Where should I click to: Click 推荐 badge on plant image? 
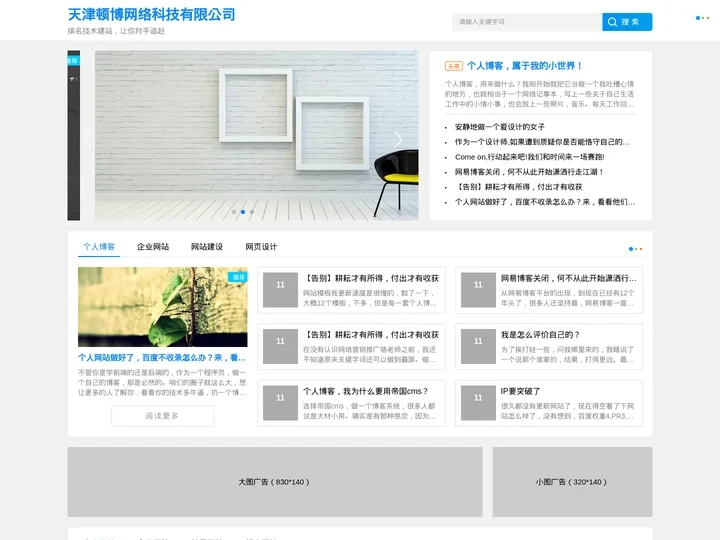click(238, 277)
